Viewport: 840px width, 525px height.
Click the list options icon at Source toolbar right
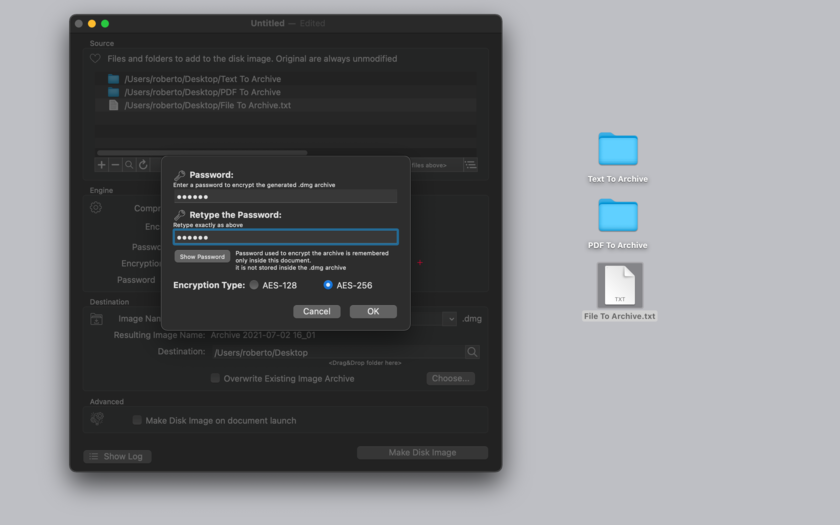pos(470,164)
